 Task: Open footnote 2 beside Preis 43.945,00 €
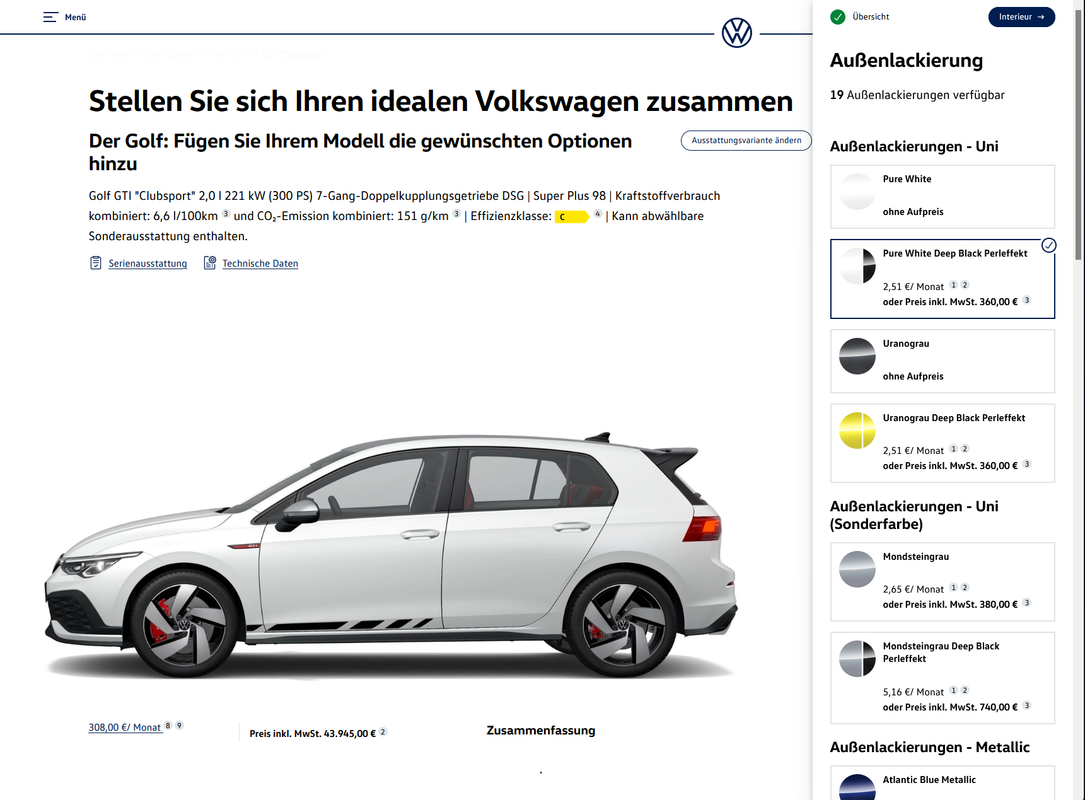click(x=383, y=731)
